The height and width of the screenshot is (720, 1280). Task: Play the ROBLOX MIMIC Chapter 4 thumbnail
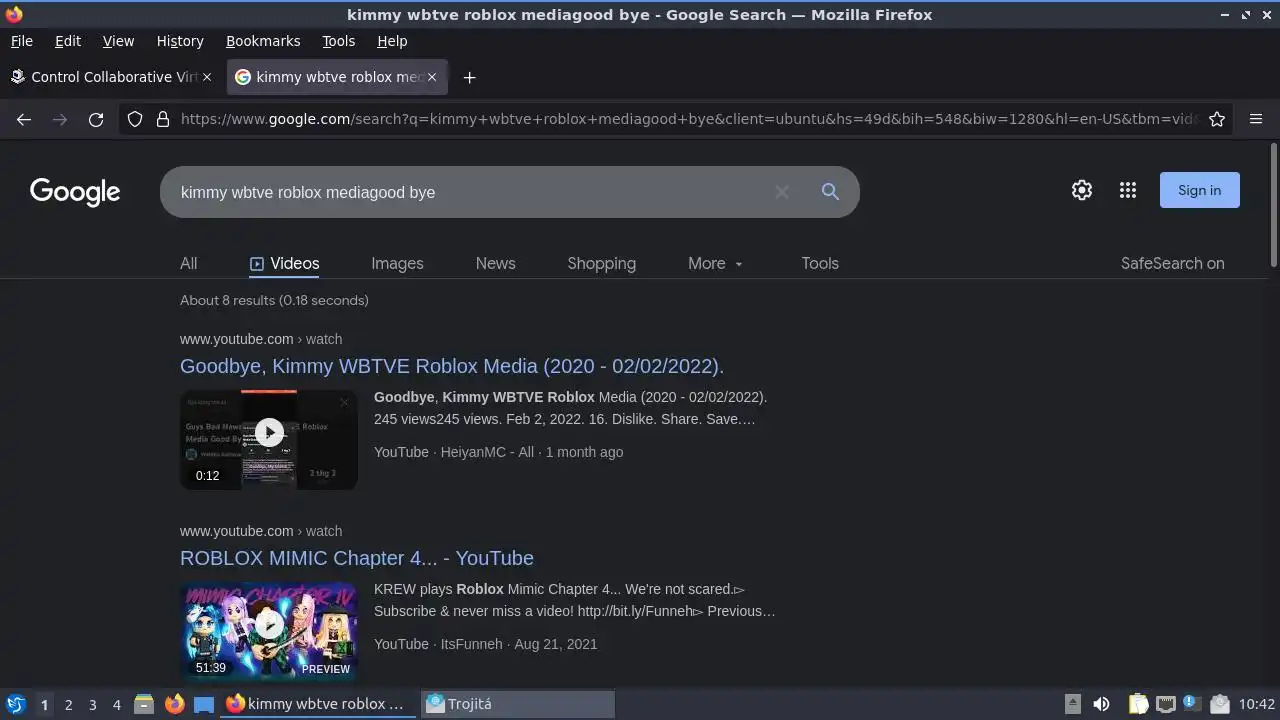[x=268, y=632]
